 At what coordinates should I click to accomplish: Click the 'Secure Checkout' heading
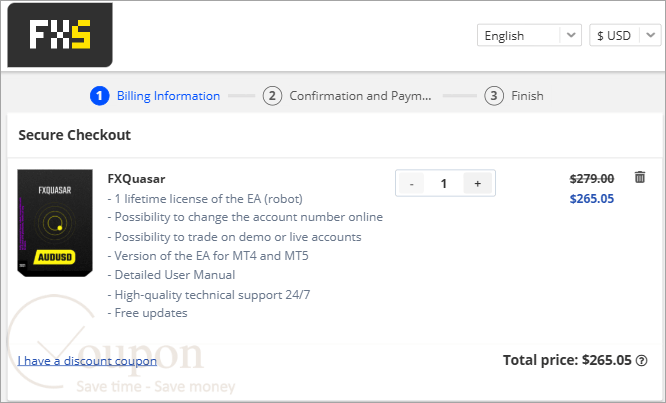coord(74,135)
